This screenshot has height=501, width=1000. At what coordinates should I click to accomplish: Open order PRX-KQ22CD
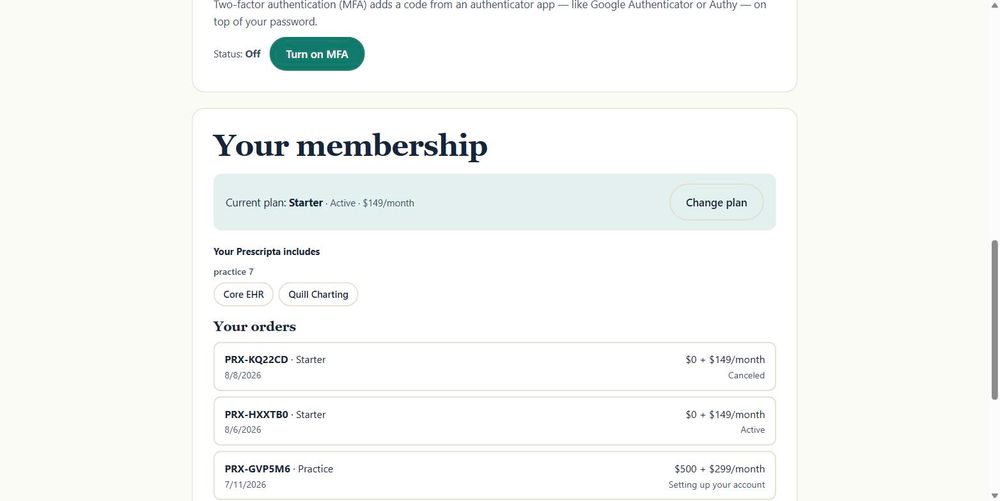(x=494, y=367)
